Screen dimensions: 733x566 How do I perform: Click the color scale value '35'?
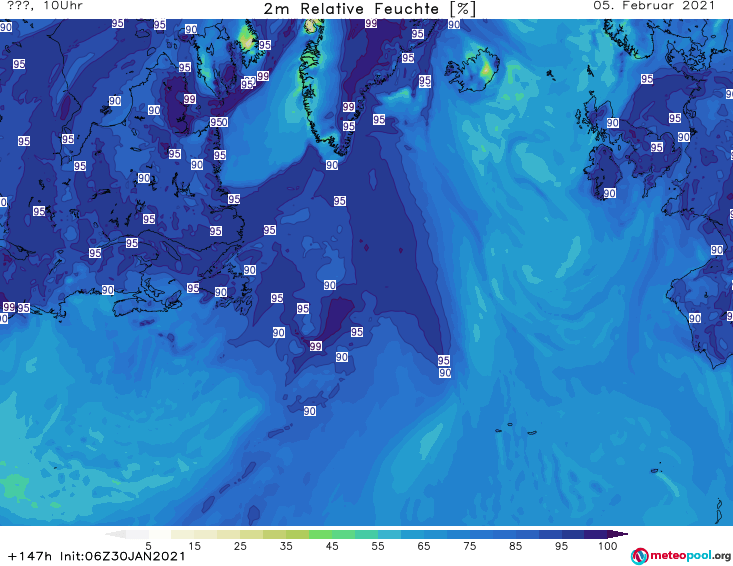tap(286, 546)
